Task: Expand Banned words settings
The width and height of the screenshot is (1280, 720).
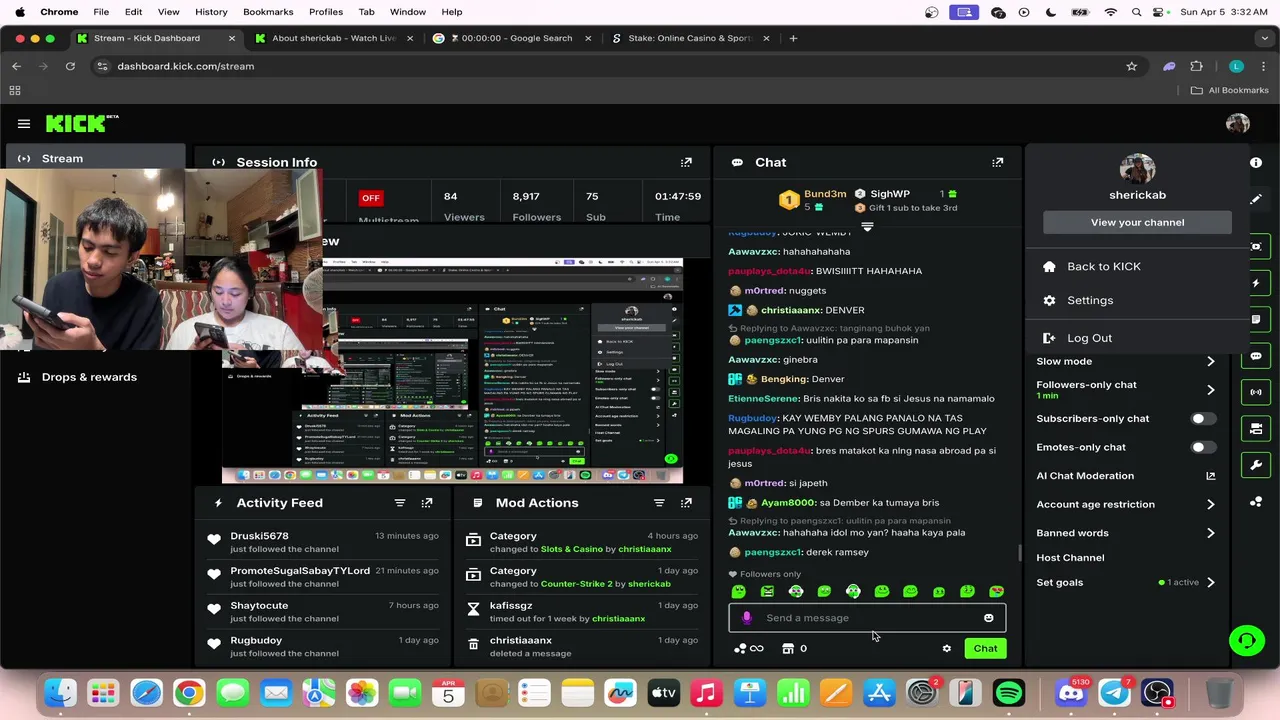Action: (1211, 533)
